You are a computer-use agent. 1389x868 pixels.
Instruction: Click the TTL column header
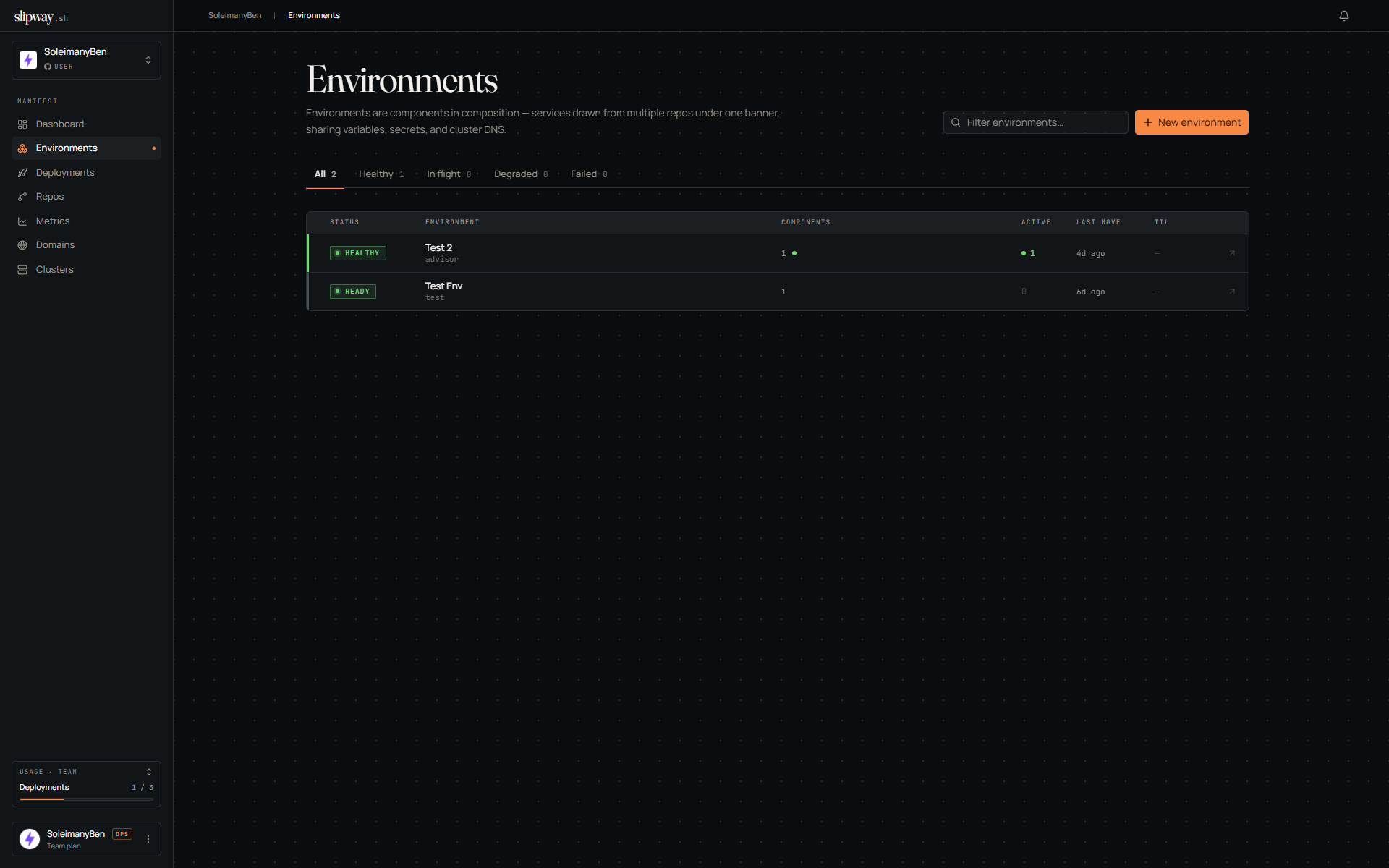pyautogui.click(x=1162, y=222)
